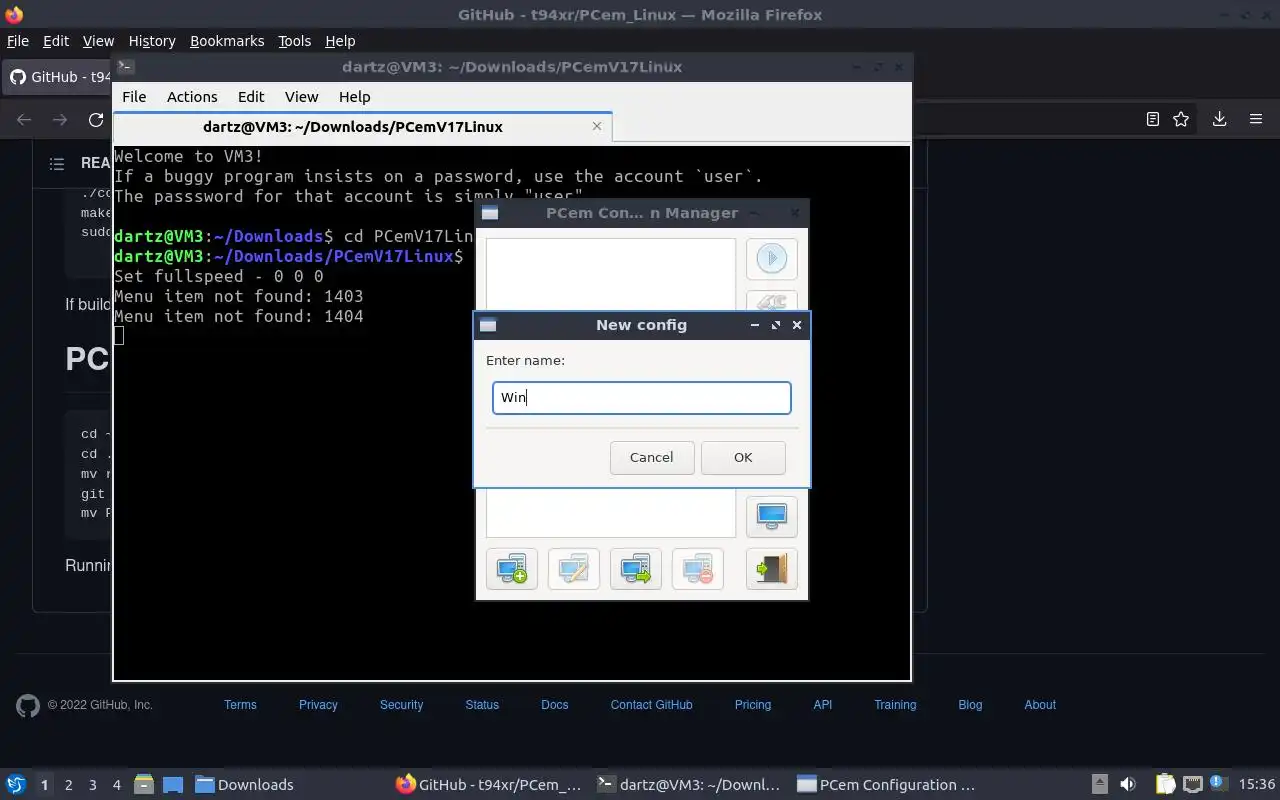Click PCem Configuration taskbar entry
Screen dimensions: 1280x800
coord(886,785)
